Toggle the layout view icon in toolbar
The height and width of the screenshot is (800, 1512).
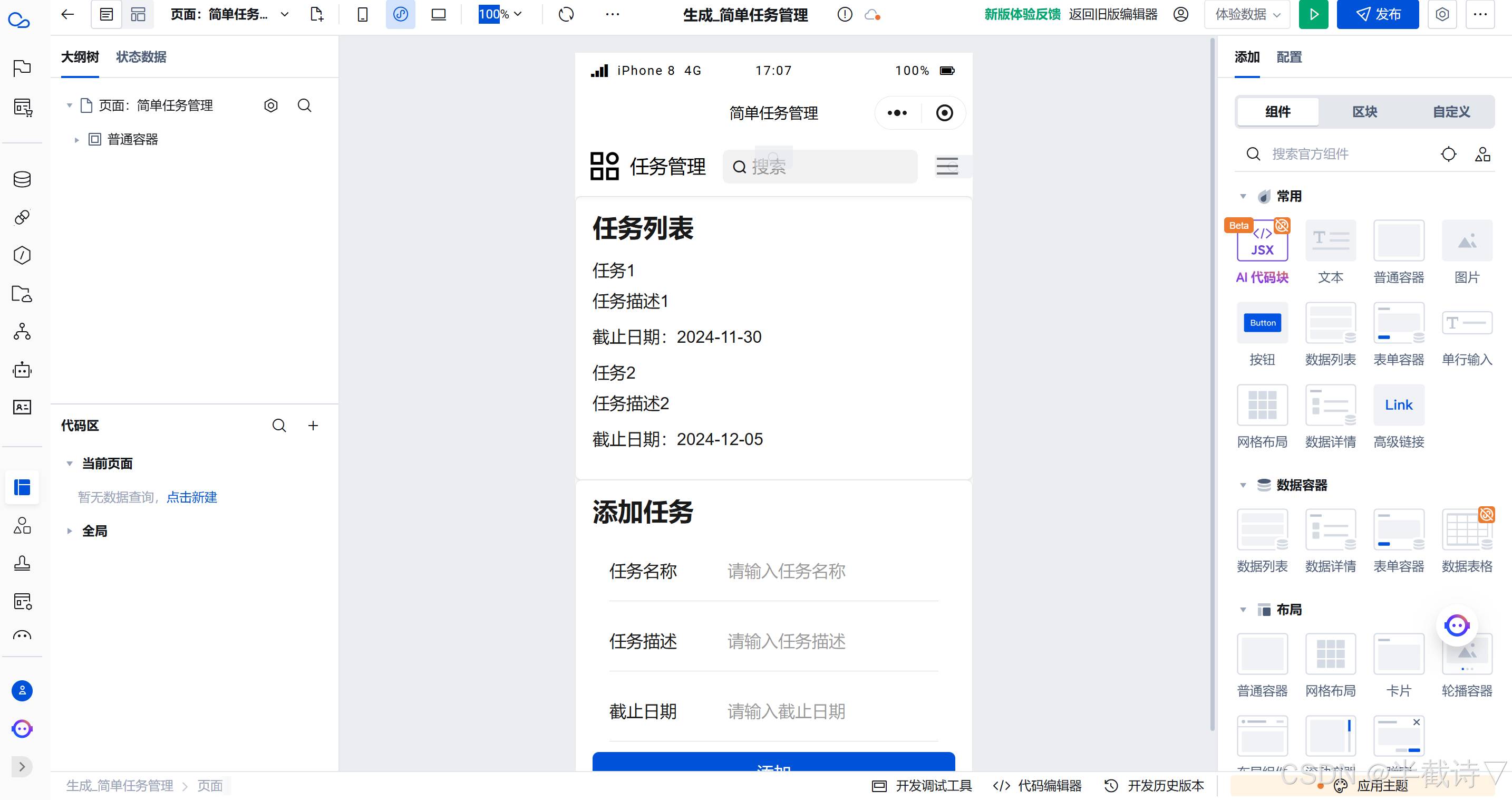(138, 15)
